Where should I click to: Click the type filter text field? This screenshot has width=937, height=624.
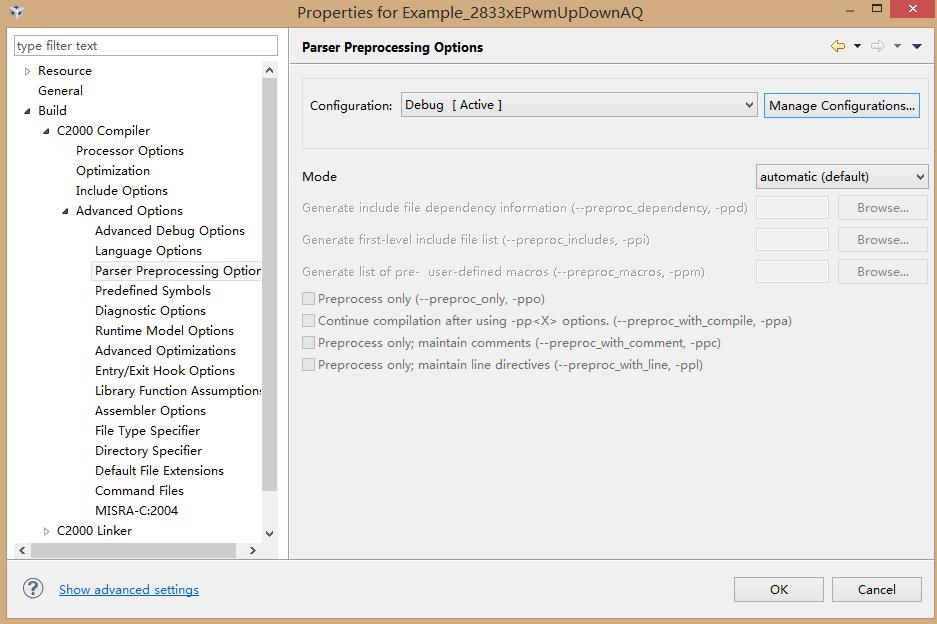coord(146,45)
